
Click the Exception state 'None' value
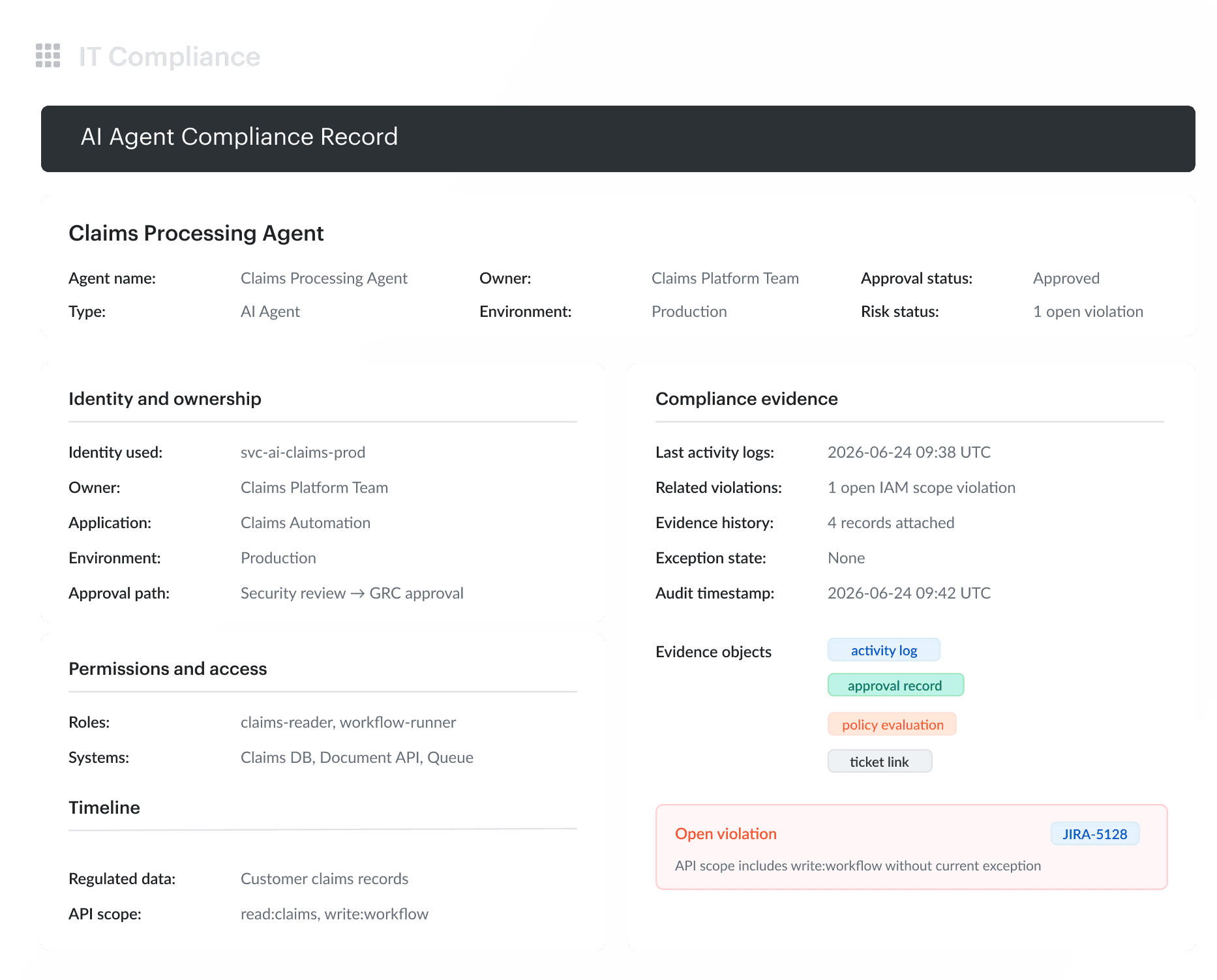pos(846,558)
